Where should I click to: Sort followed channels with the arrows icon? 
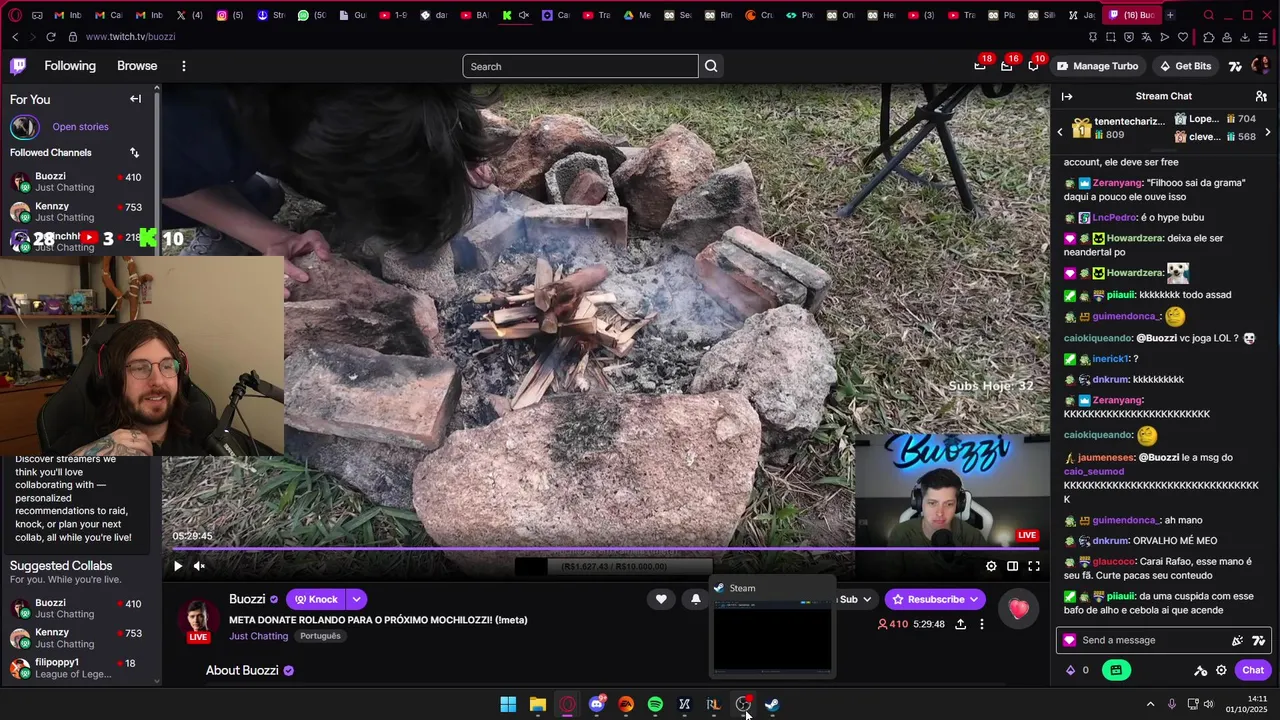coord(134,152)
